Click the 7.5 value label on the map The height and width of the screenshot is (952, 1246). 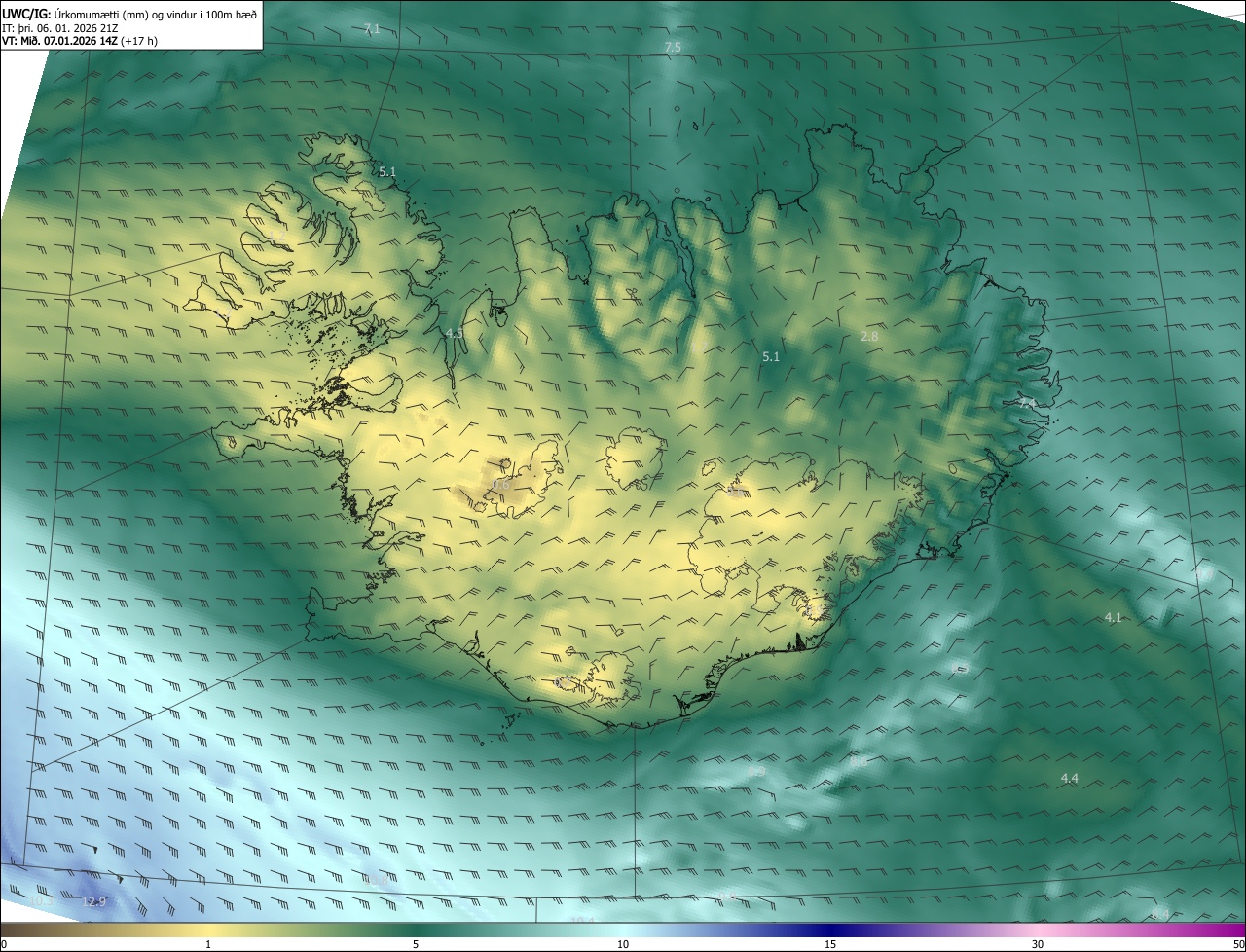673,48
